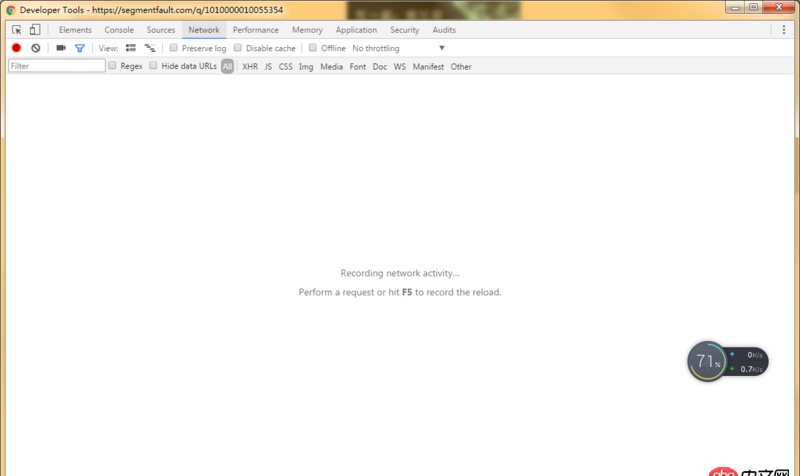This screenshot has width=800, height=476.
Task: Activate the inspect element picker icon
Action: coord(16,30)
